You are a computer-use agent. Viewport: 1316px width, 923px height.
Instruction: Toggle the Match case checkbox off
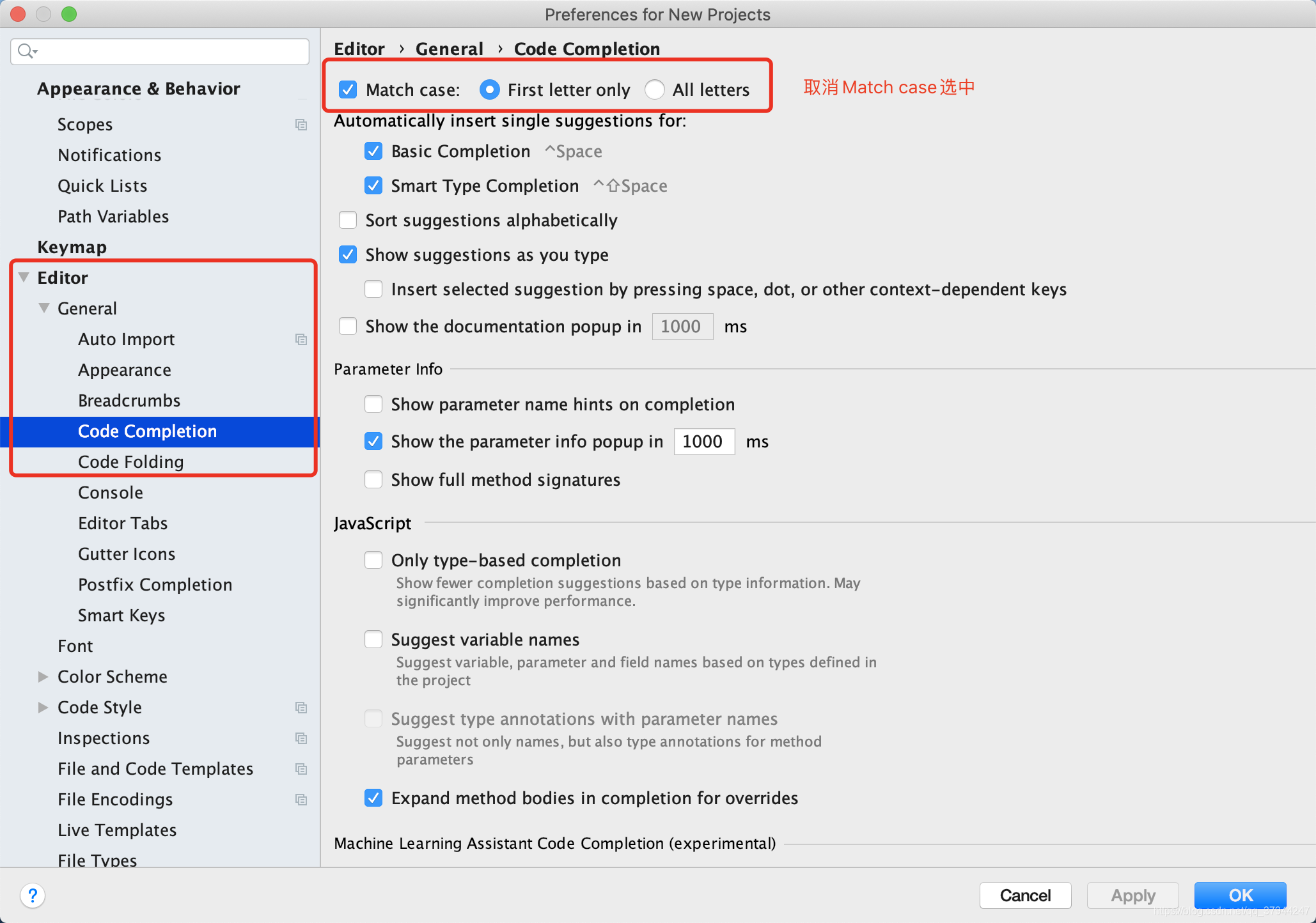point(350,89)
